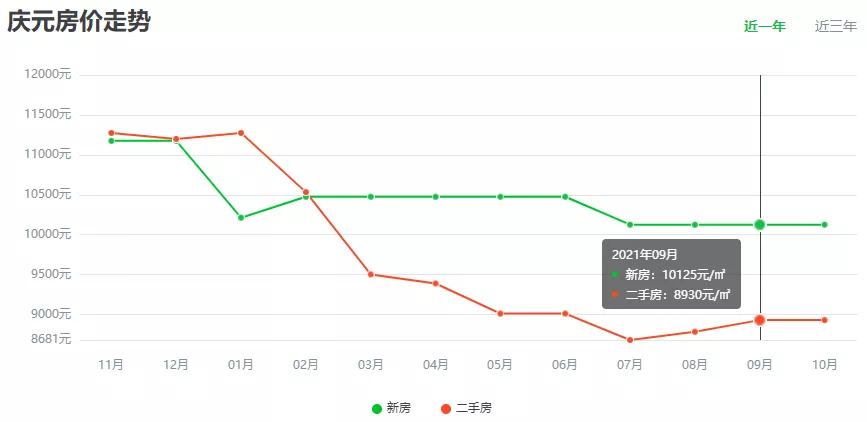Click the red 二手房 legend dot

(445, 408)
